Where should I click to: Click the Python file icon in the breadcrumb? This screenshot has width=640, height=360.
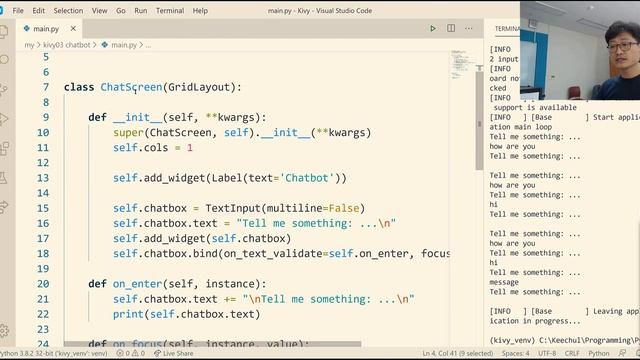(104, 45)
